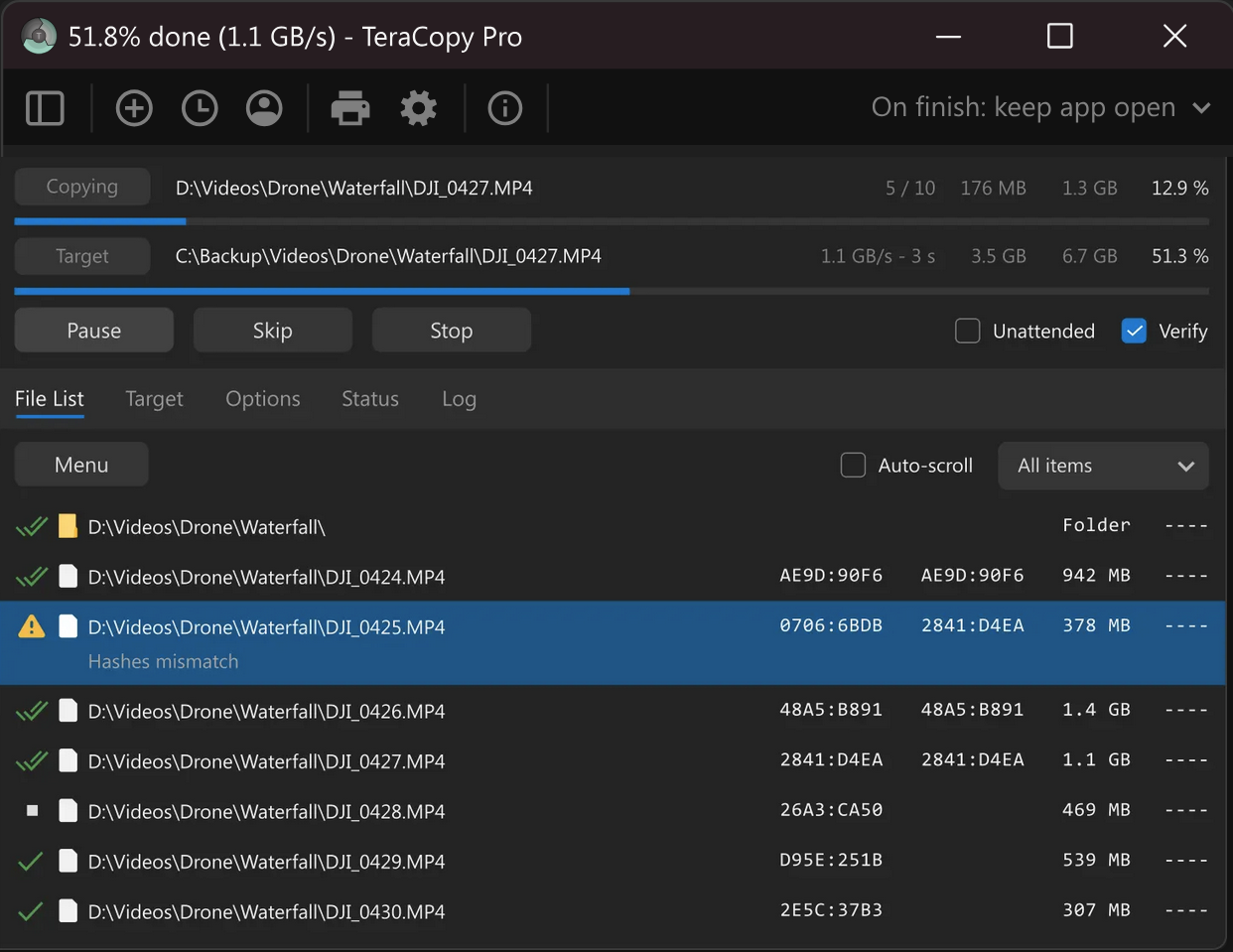Switch to the Target tab
1233x952 pixels.
pyautogui.click(x=154, y=399)
